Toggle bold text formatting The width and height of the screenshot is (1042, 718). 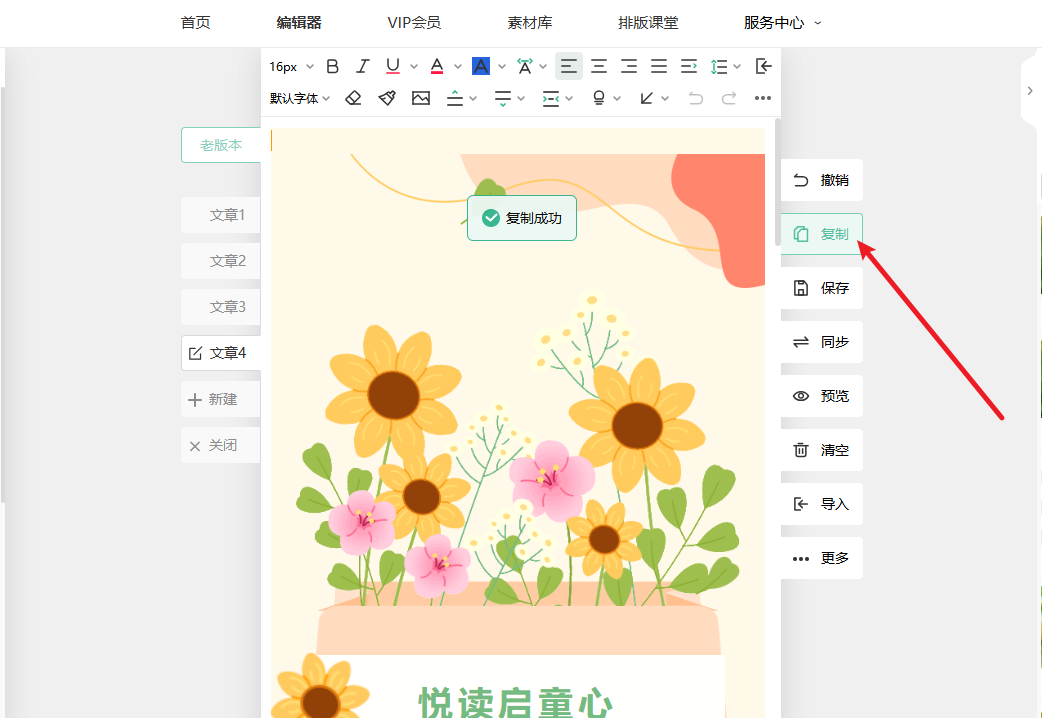tap(333, 66)
